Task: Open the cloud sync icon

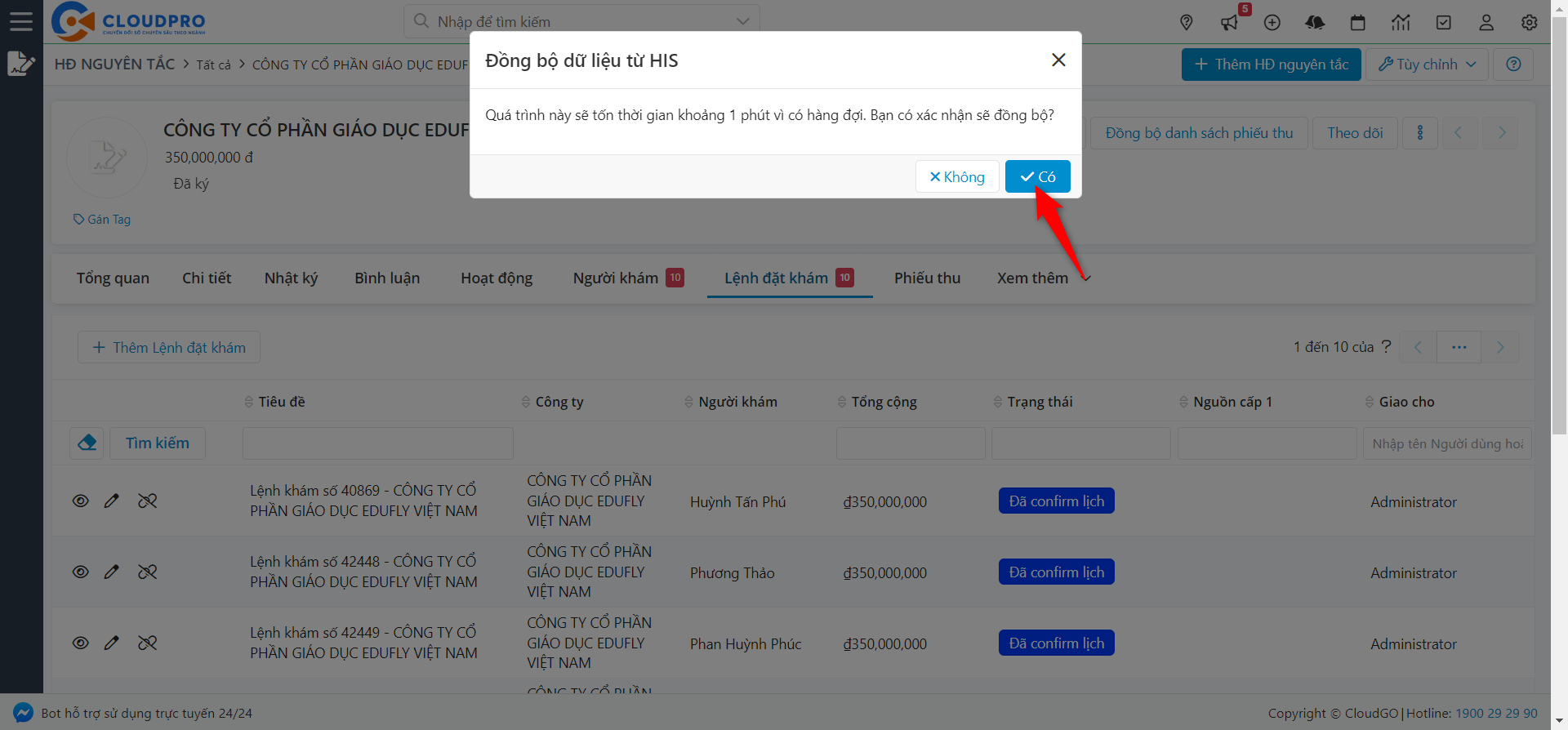Action: [1315, 23]
